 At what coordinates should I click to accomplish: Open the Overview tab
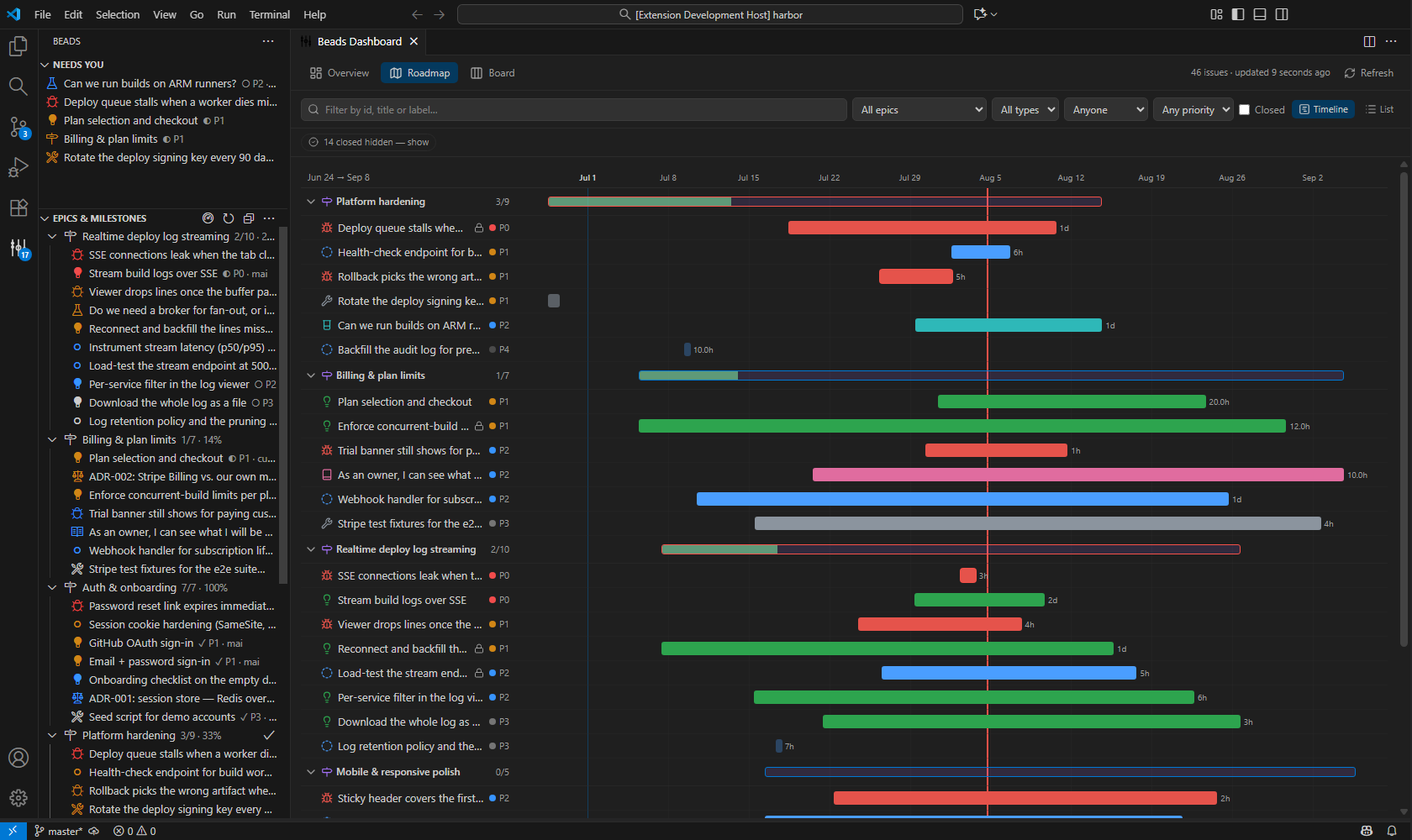340,73
